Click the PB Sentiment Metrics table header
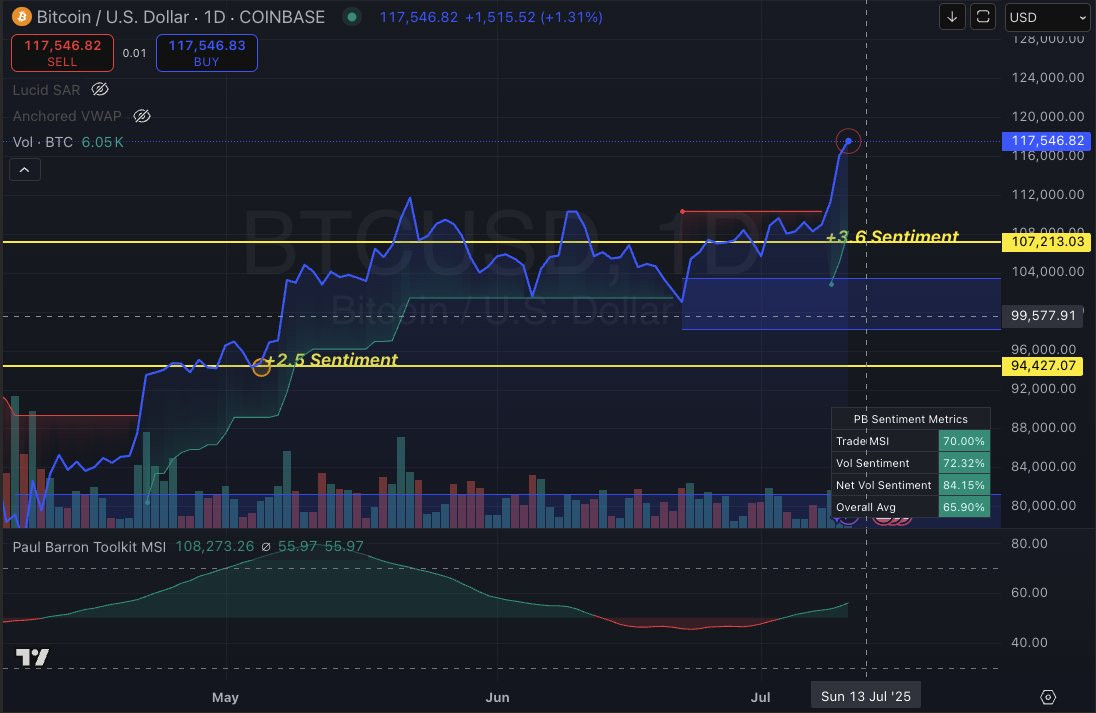The image size is (1096, 713). pyautogui.click(x=910, y=419)
